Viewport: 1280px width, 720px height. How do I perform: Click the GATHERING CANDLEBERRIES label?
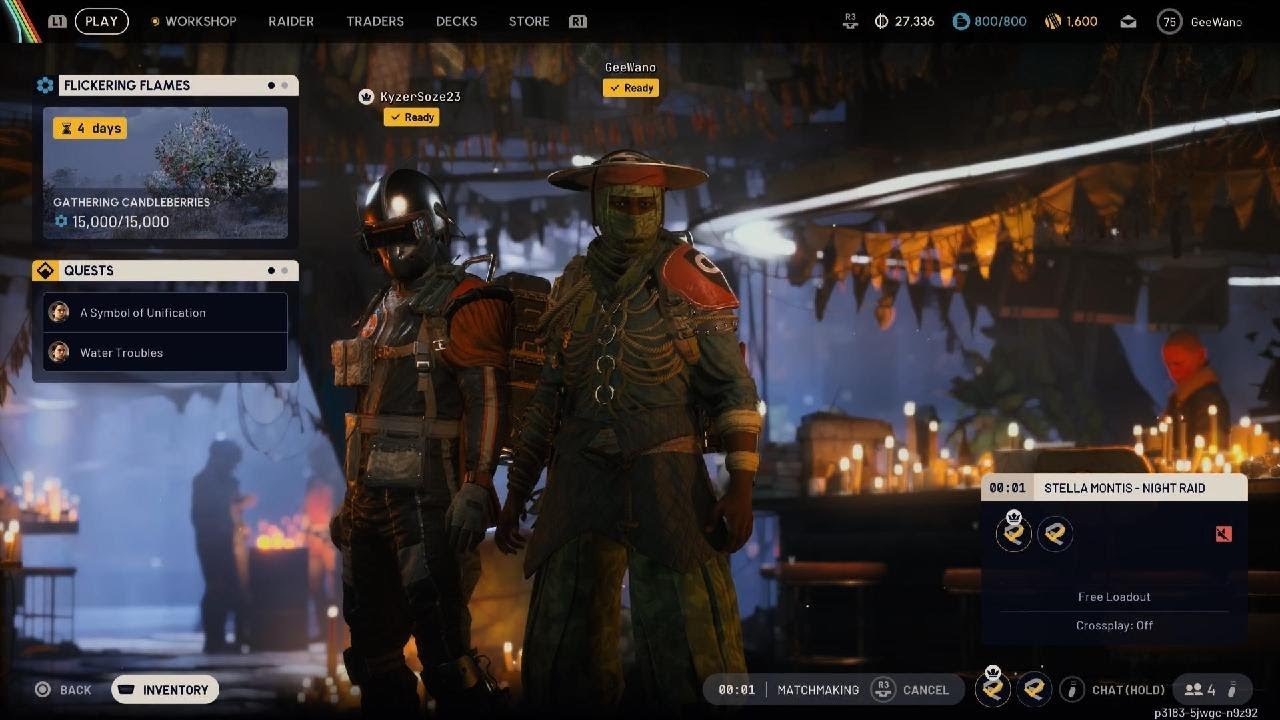pos(131,202)
